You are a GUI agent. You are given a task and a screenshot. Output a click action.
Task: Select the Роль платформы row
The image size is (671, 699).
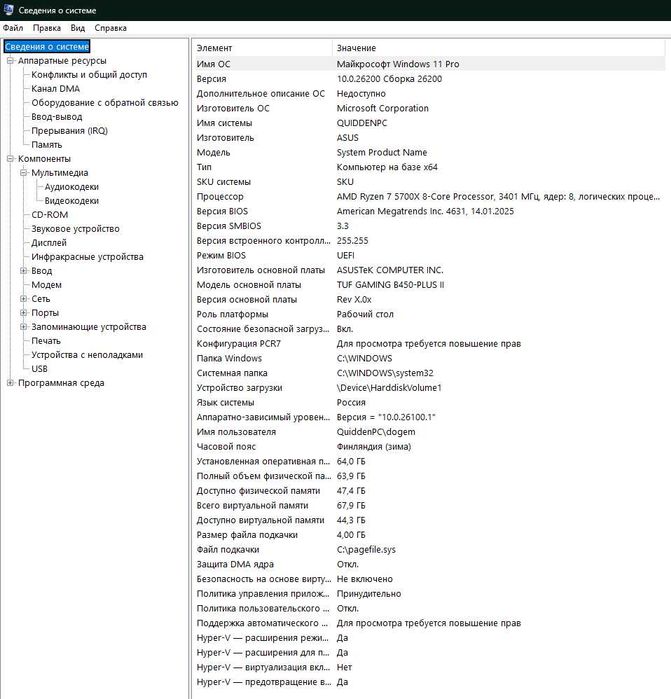click(x=429, y=314)
